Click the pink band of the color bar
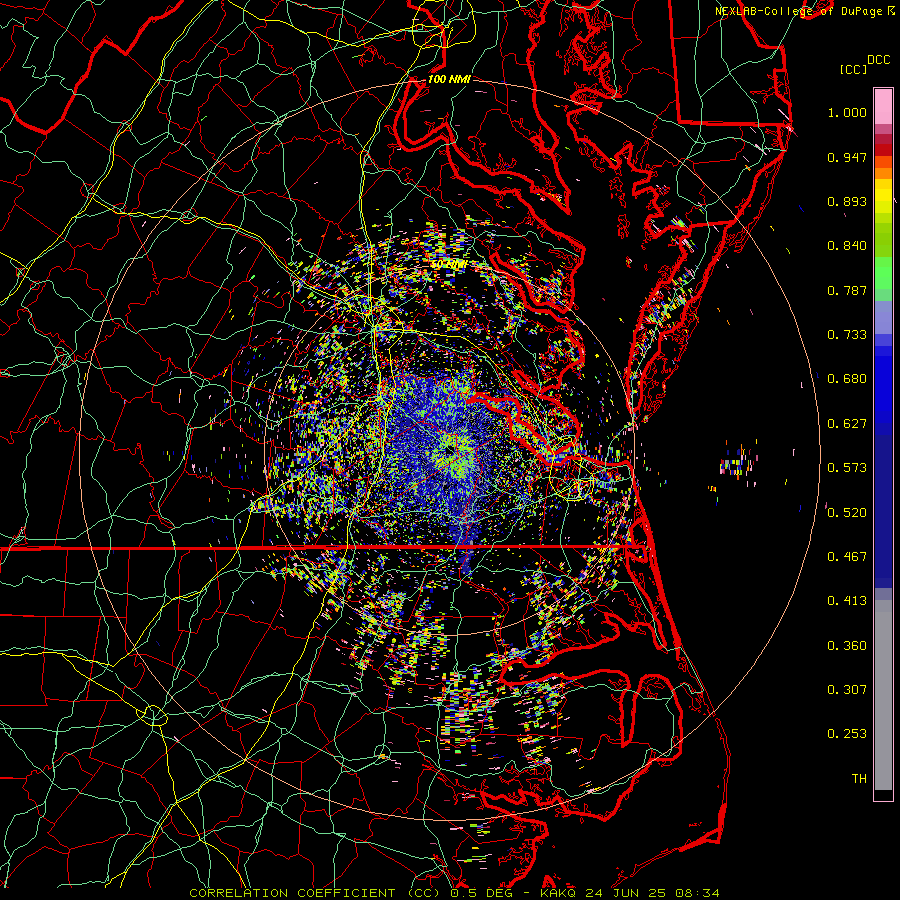The image size is (900, 900). 883,106
